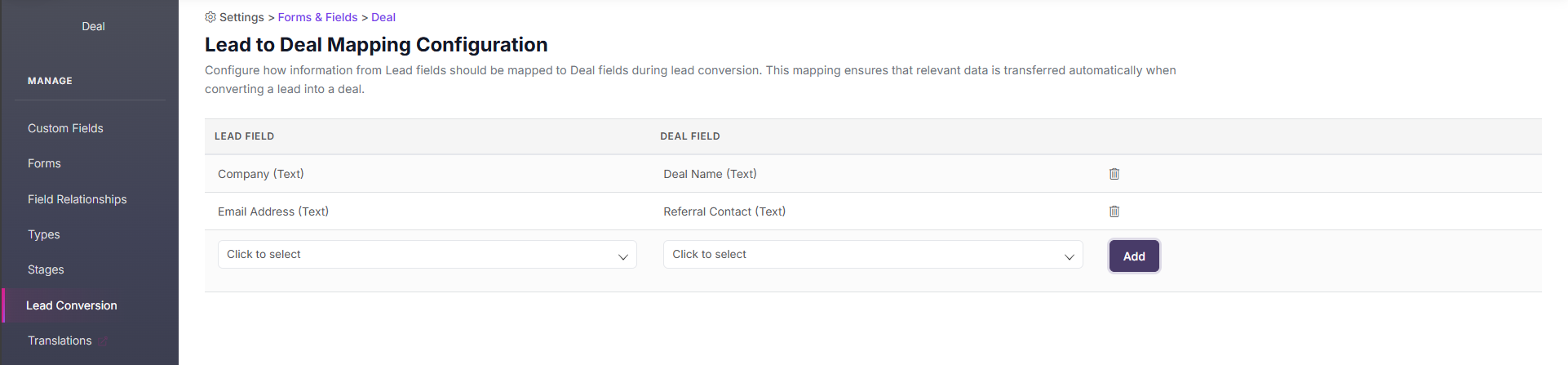The width and height of the screenshot is (1568, 365).
Task: Open the Lead Field select dropdown
Action: click(x=427, y=255)
